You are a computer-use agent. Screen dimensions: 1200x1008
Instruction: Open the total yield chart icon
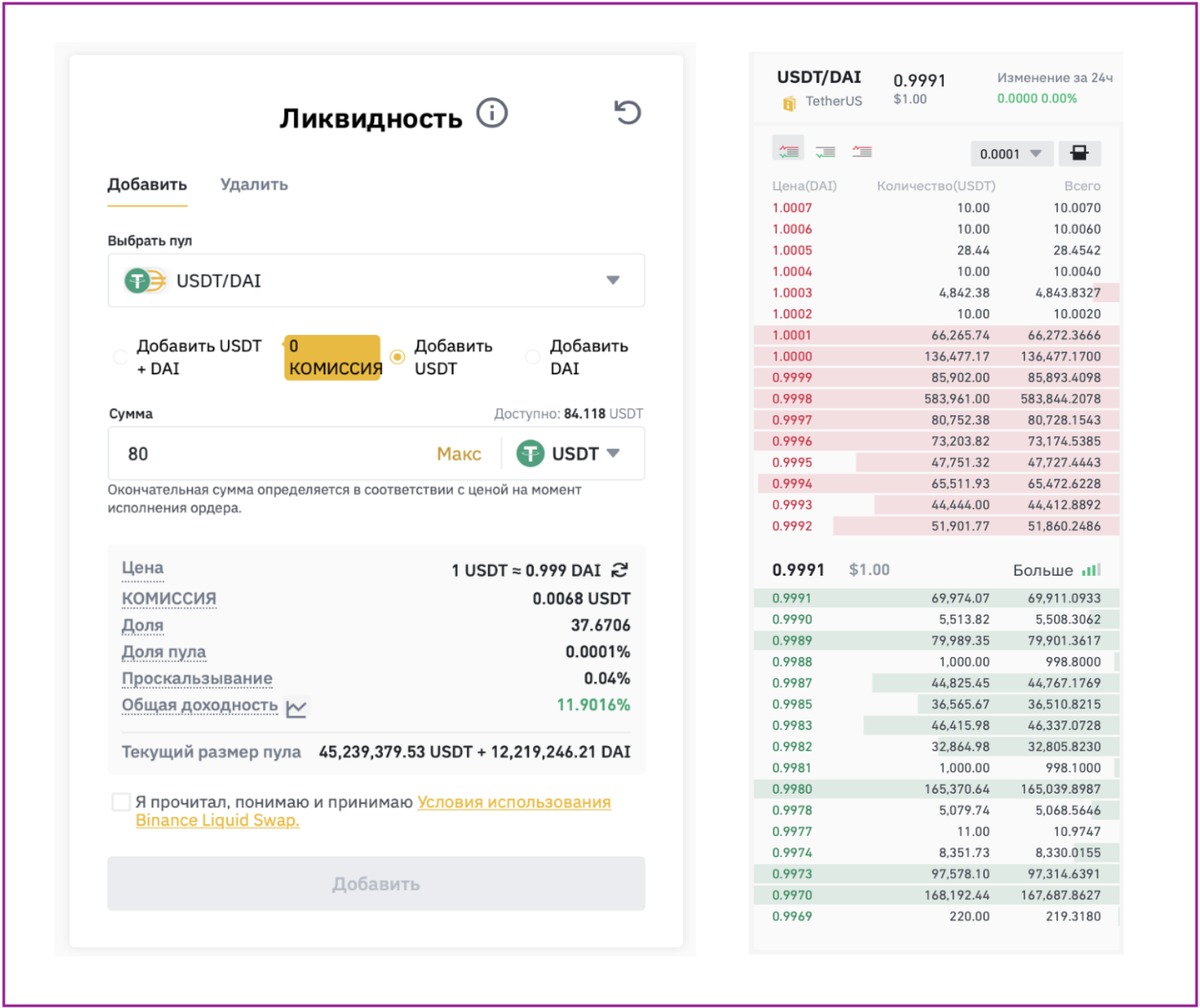pyautogui.click(x=297, y=707)
